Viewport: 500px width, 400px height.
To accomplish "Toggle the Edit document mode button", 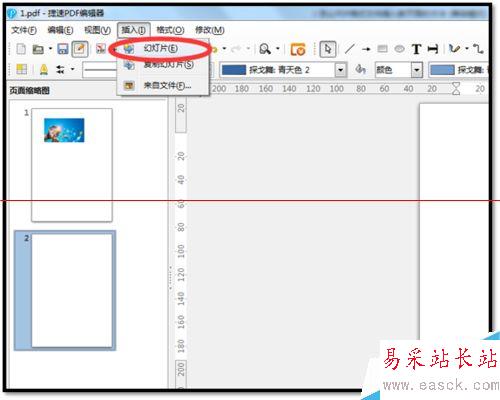I will (80, 49).
